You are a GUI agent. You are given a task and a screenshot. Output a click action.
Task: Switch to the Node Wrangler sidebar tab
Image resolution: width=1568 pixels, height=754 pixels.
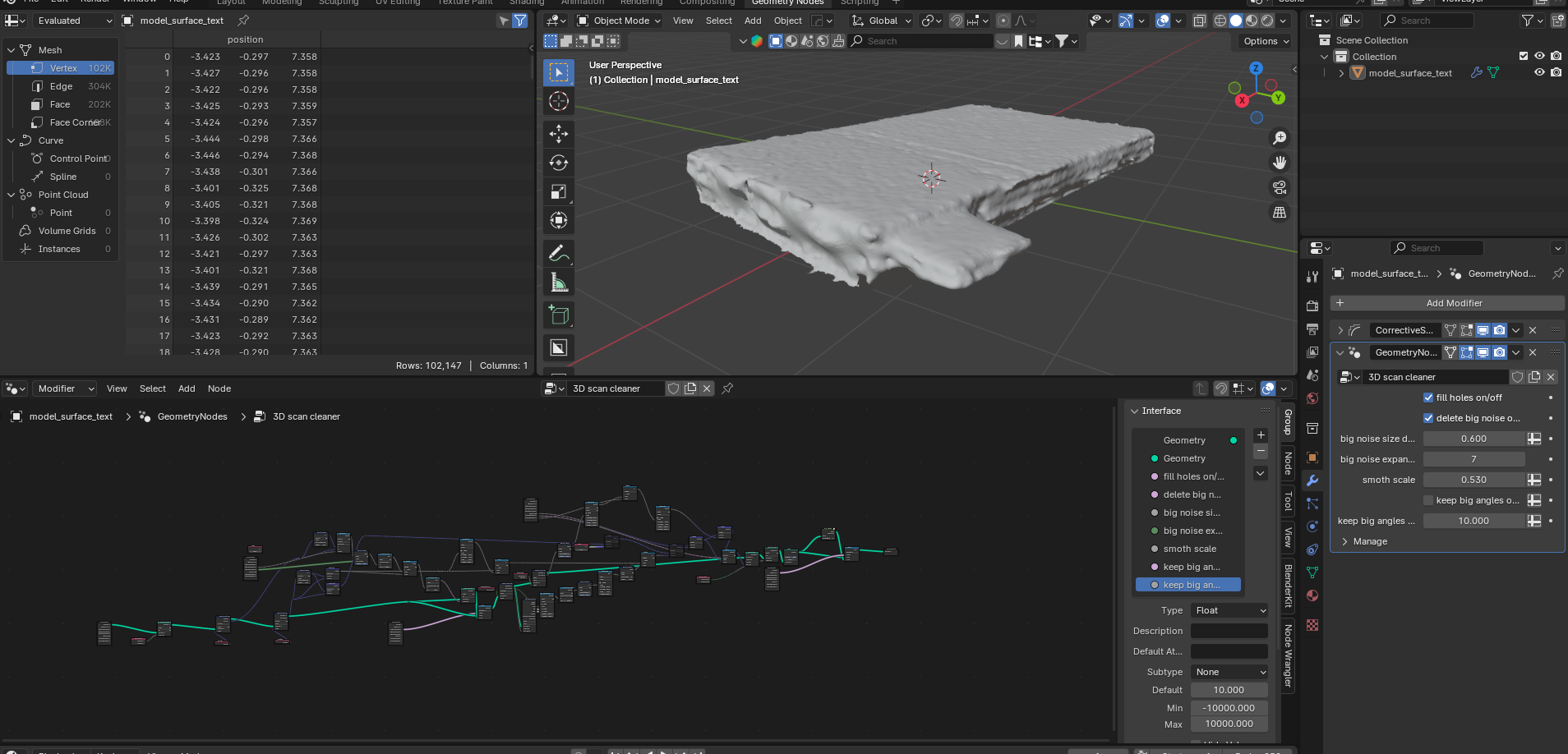1288,655
